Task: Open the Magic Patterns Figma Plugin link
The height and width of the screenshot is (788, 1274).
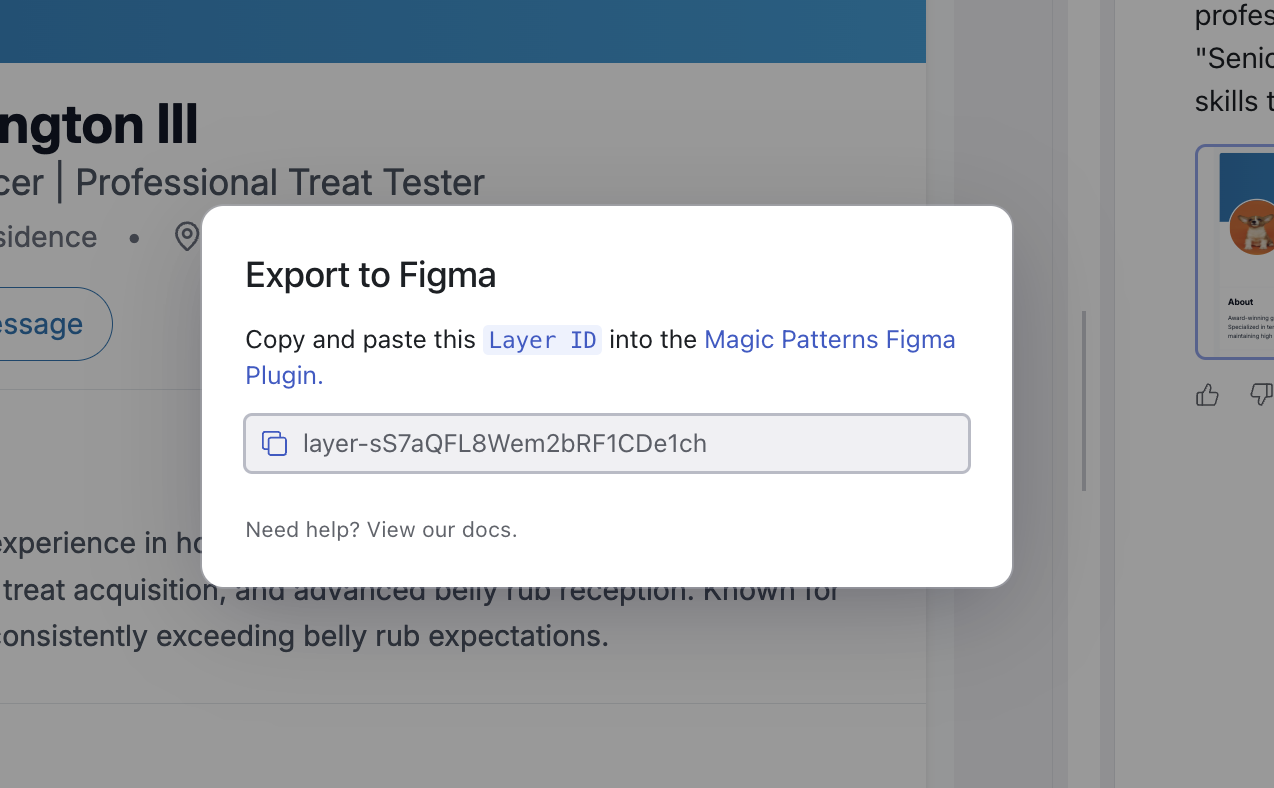Action: pos(600,357)
